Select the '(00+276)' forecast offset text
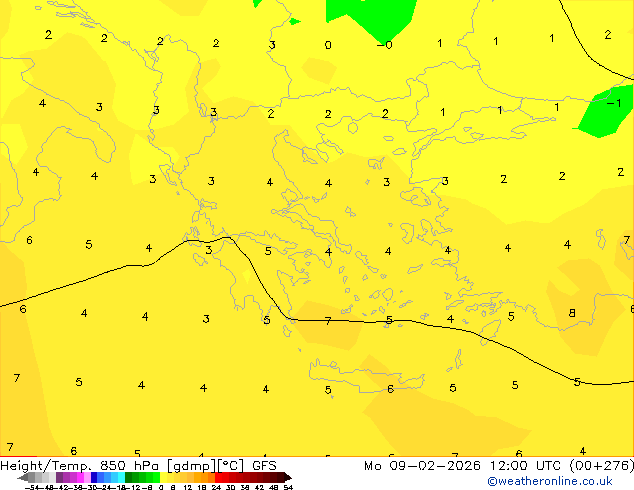Screen dimensions: 634x490 pyautogui.click(x=602, y=466)
